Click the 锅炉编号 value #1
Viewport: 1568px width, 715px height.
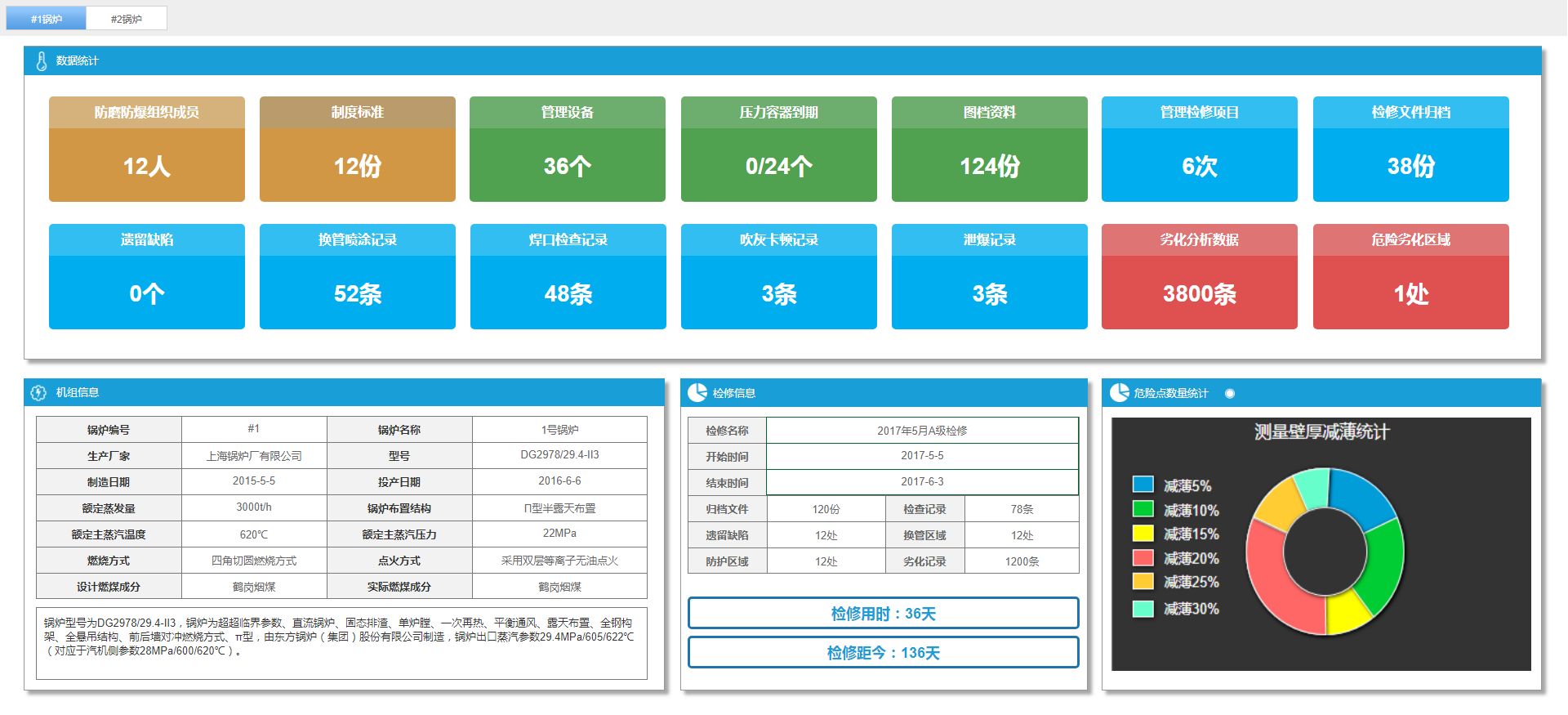pos(254,429)
